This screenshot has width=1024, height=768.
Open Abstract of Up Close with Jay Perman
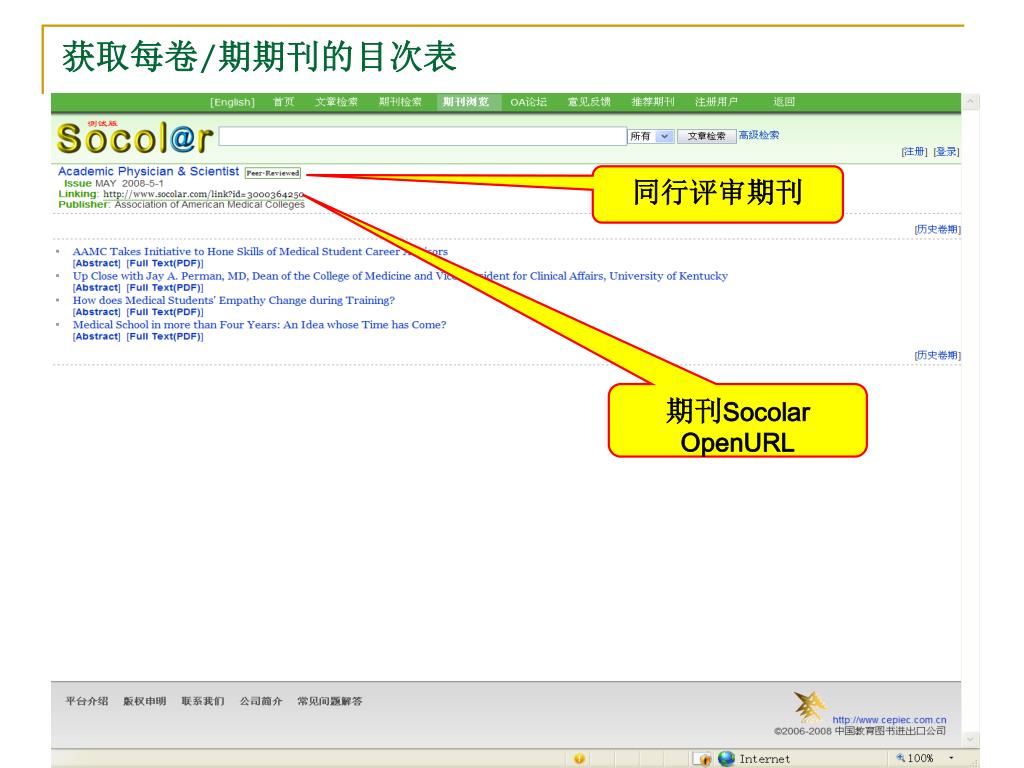click(97, 287)
